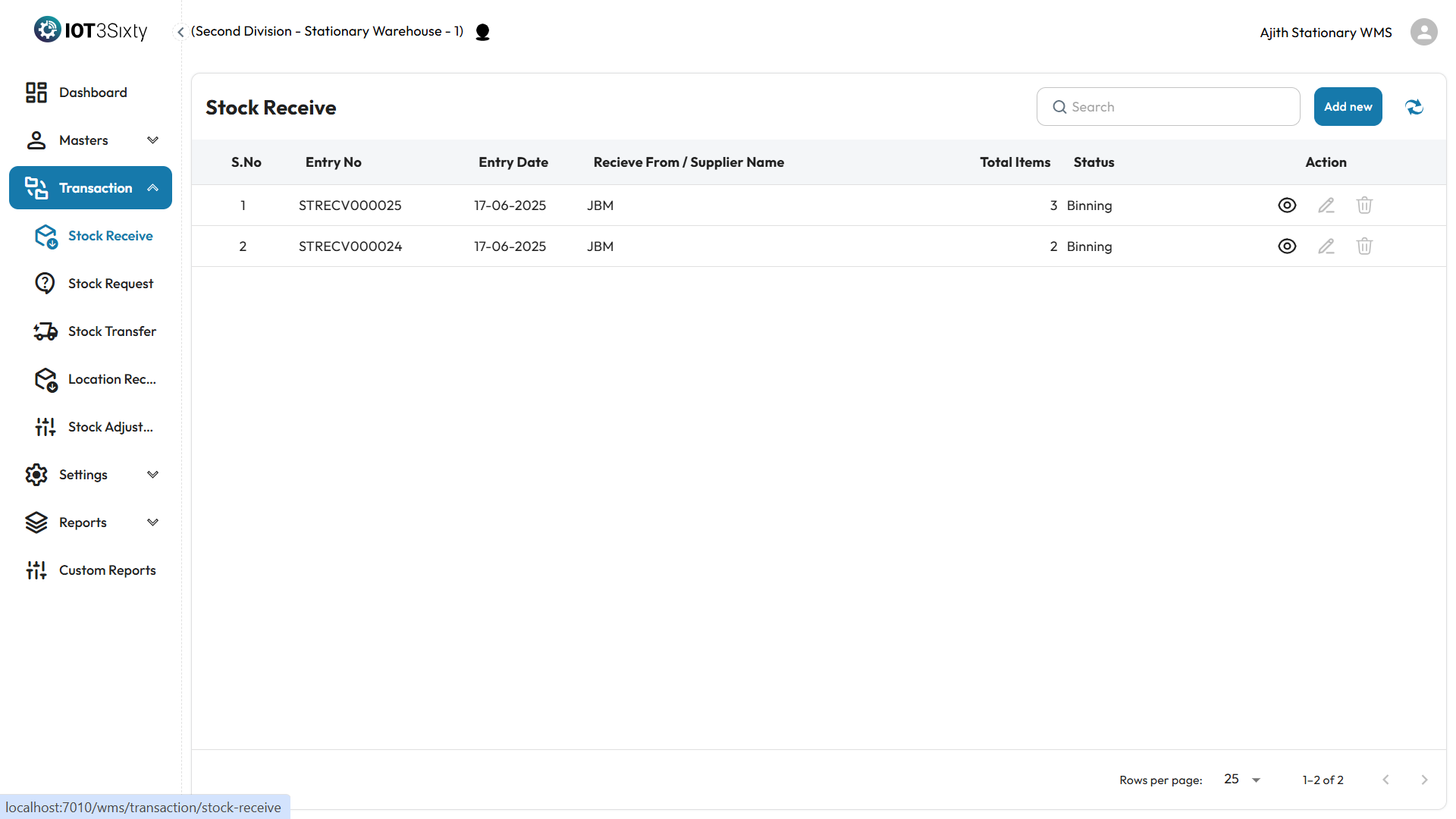This screenshot has height=819, width=1456.
Task: Delete entry STRECV000024 using trash icon
Action: [1364, 246]
